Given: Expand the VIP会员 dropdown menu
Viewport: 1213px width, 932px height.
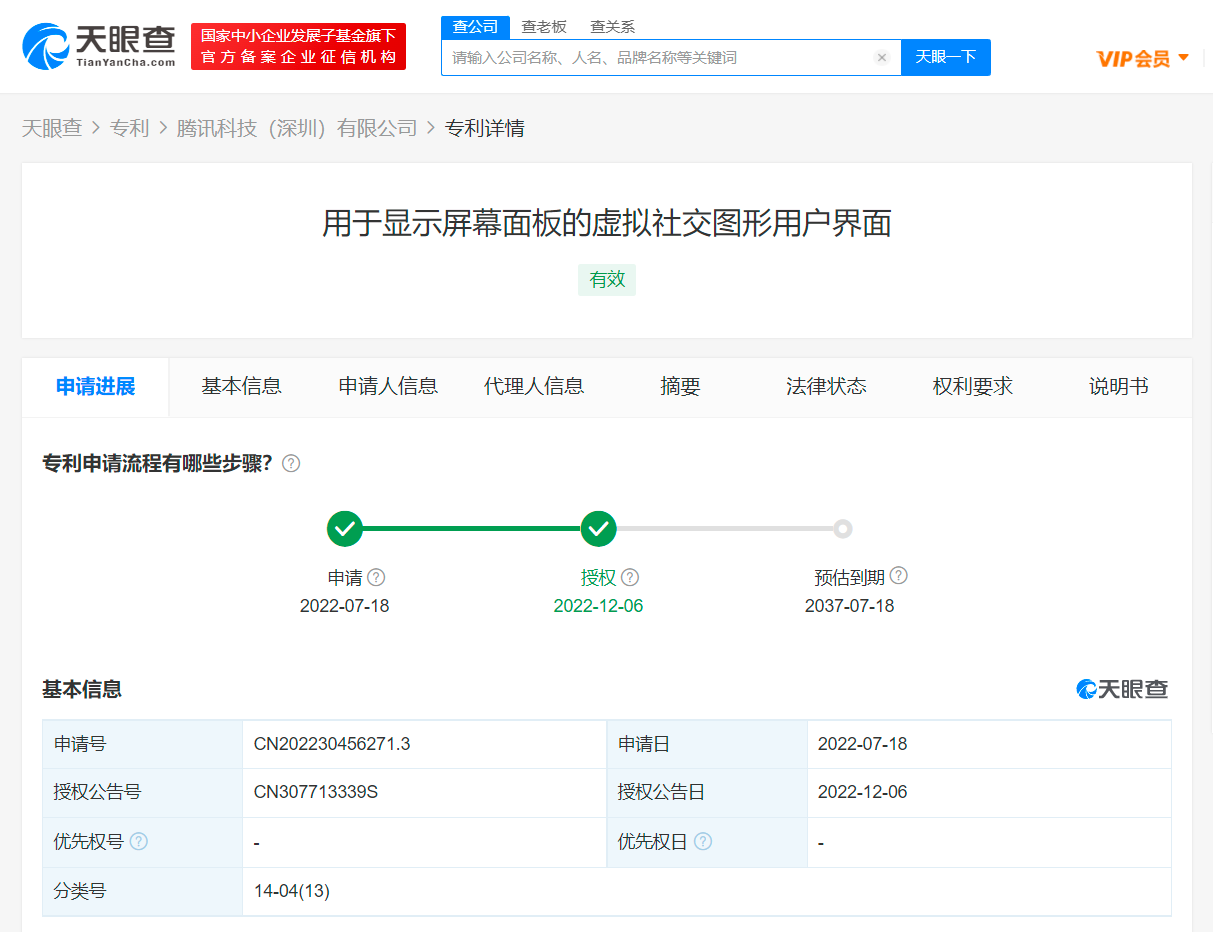Looking at the screenshot, I should point(1142,58).
